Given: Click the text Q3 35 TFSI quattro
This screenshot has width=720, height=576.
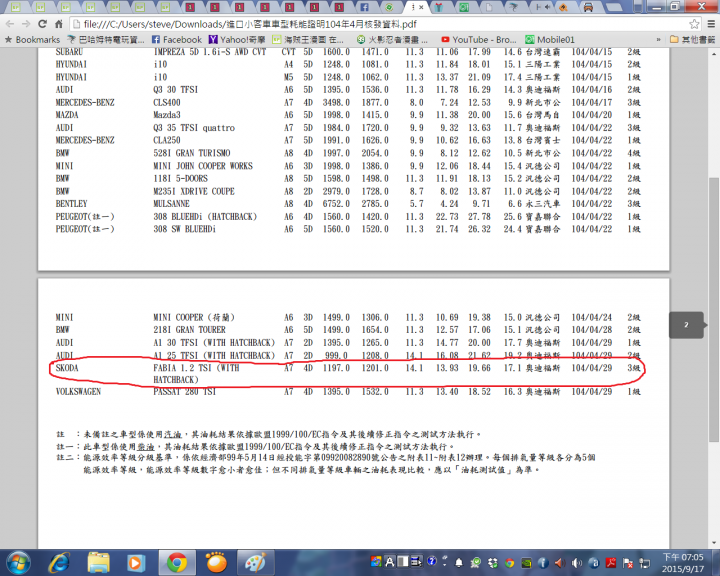Looking at the screenshot, I should click(x=194, y=128).
